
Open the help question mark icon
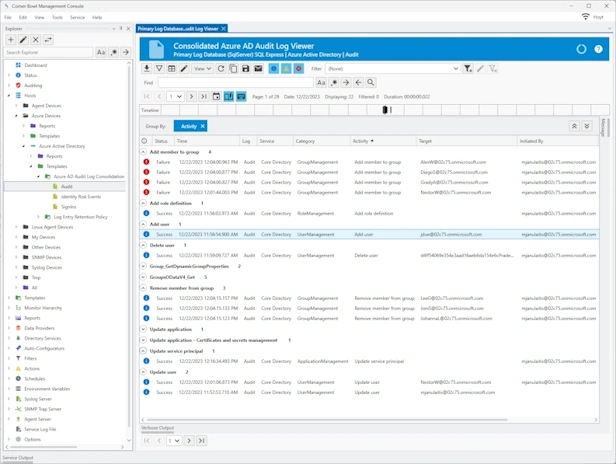tap(598, 49)
